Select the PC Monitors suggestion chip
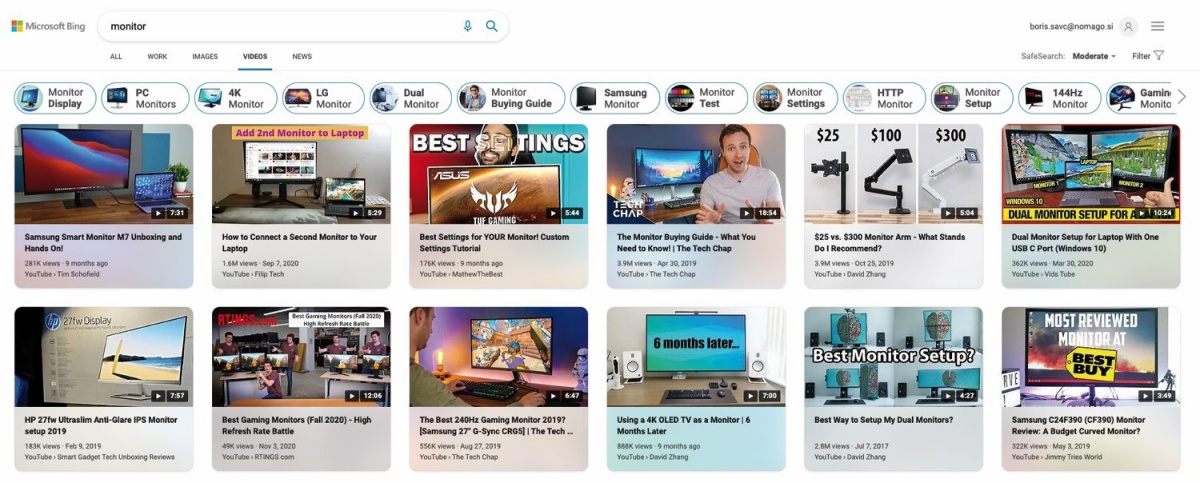Image resolution: width=1200 pixels, height=483 pixels. [x=143, y=98]
